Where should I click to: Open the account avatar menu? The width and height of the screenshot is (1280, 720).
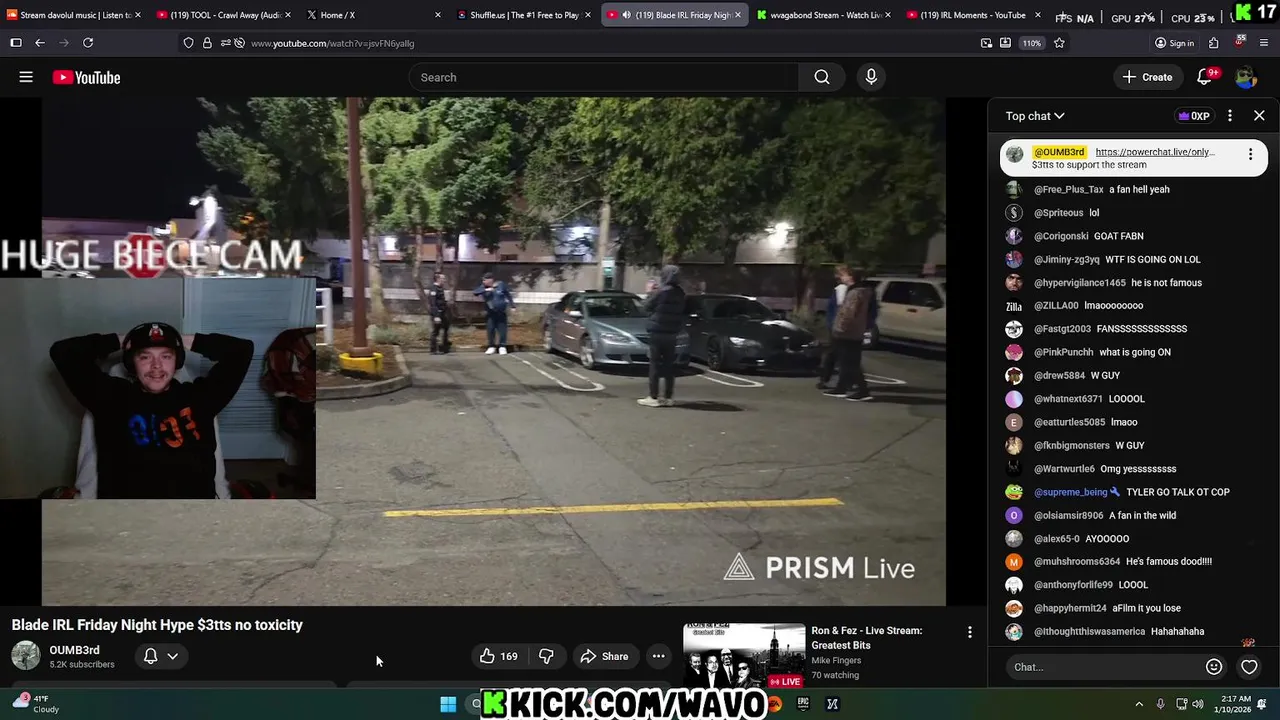tap(1245, 77)
